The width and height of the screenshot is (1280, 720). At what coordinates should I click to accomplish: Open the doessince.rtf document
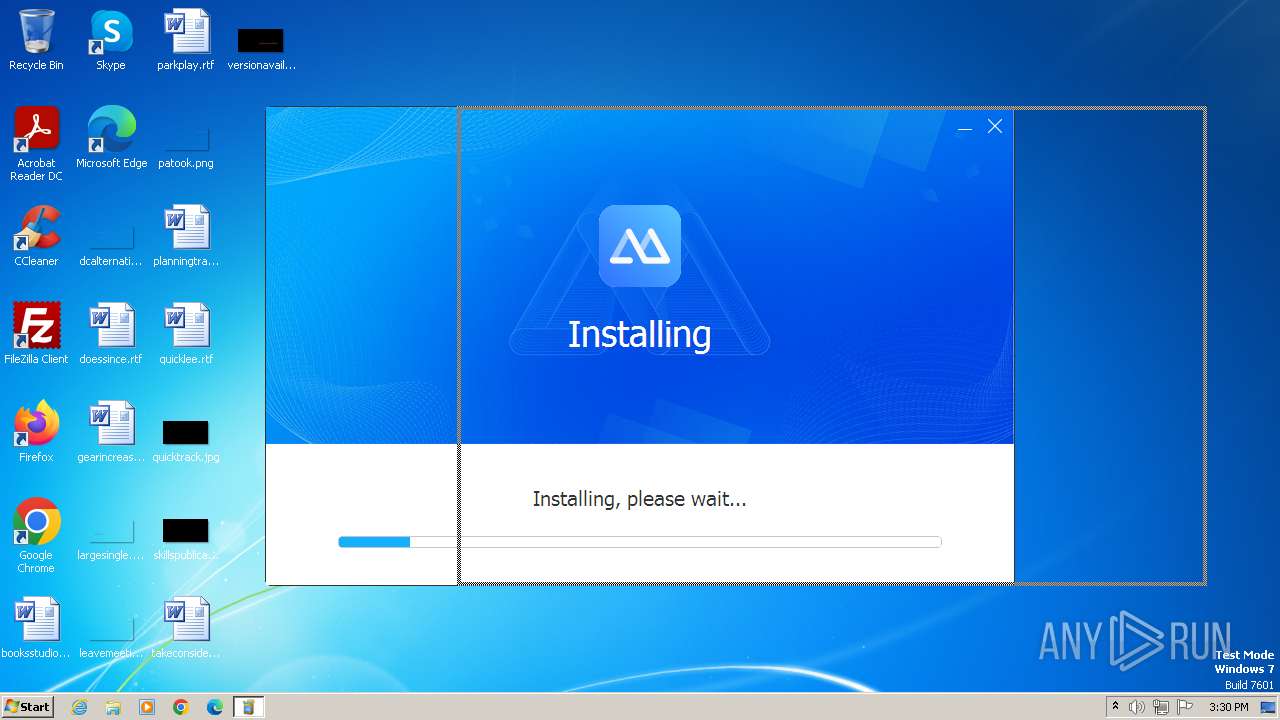click(111, 334)
